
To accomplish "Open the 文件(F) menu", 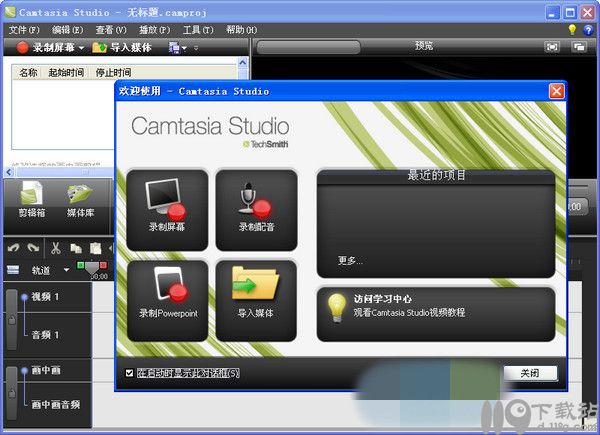I will click(x=24, y=30).
